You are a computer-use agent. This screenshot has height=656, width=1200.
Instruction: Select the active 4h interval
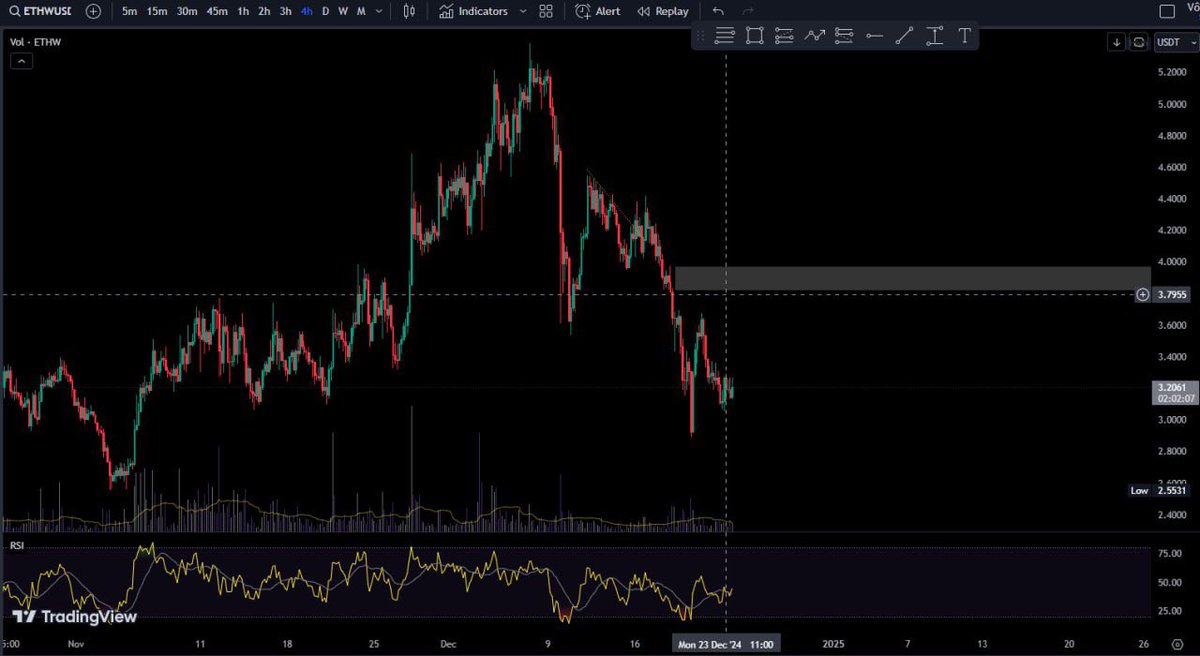coord(307,11)
